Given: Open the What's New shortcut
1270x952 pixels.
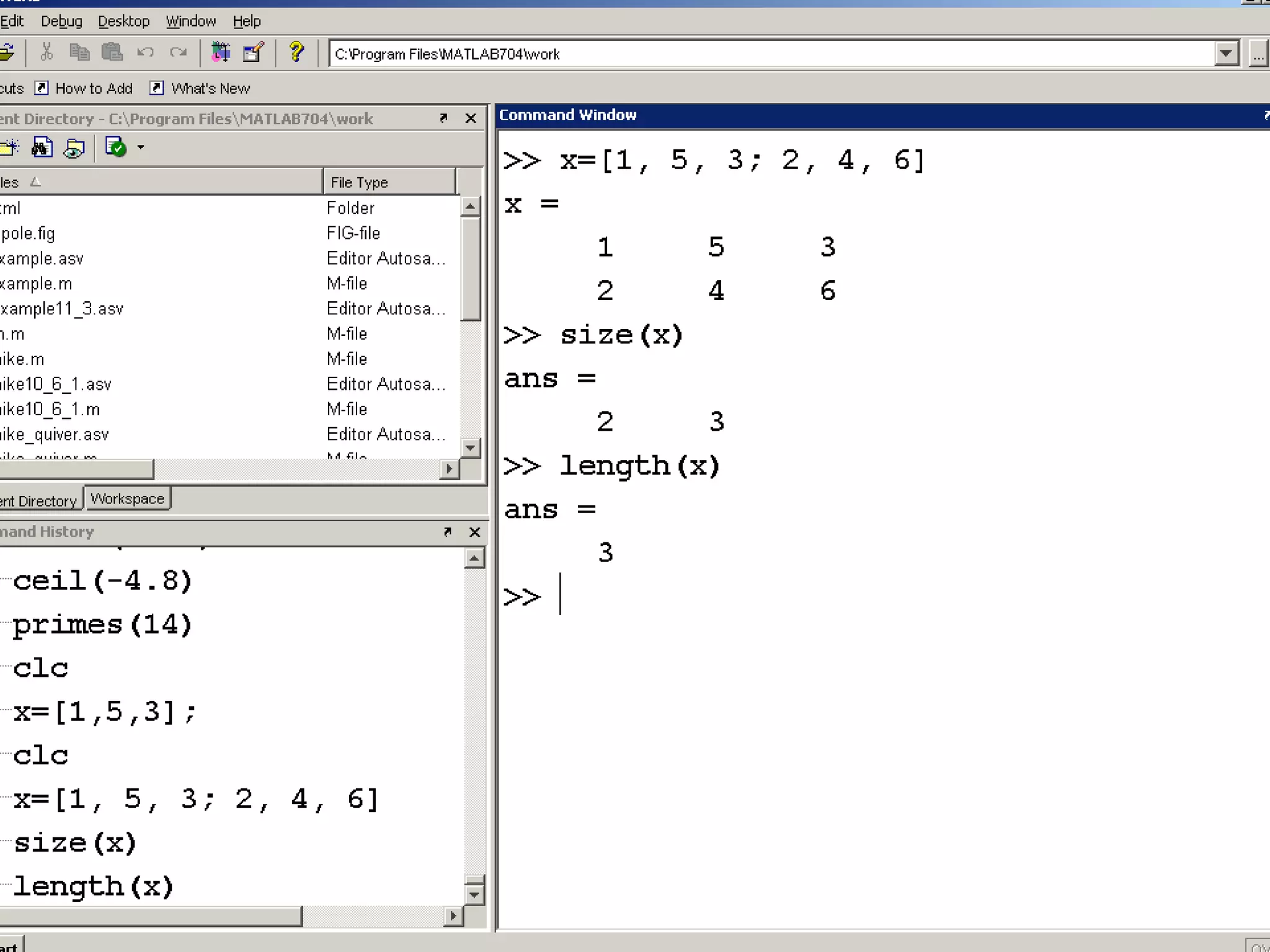Looking at the screenshot, I should (x=210, y=89).
